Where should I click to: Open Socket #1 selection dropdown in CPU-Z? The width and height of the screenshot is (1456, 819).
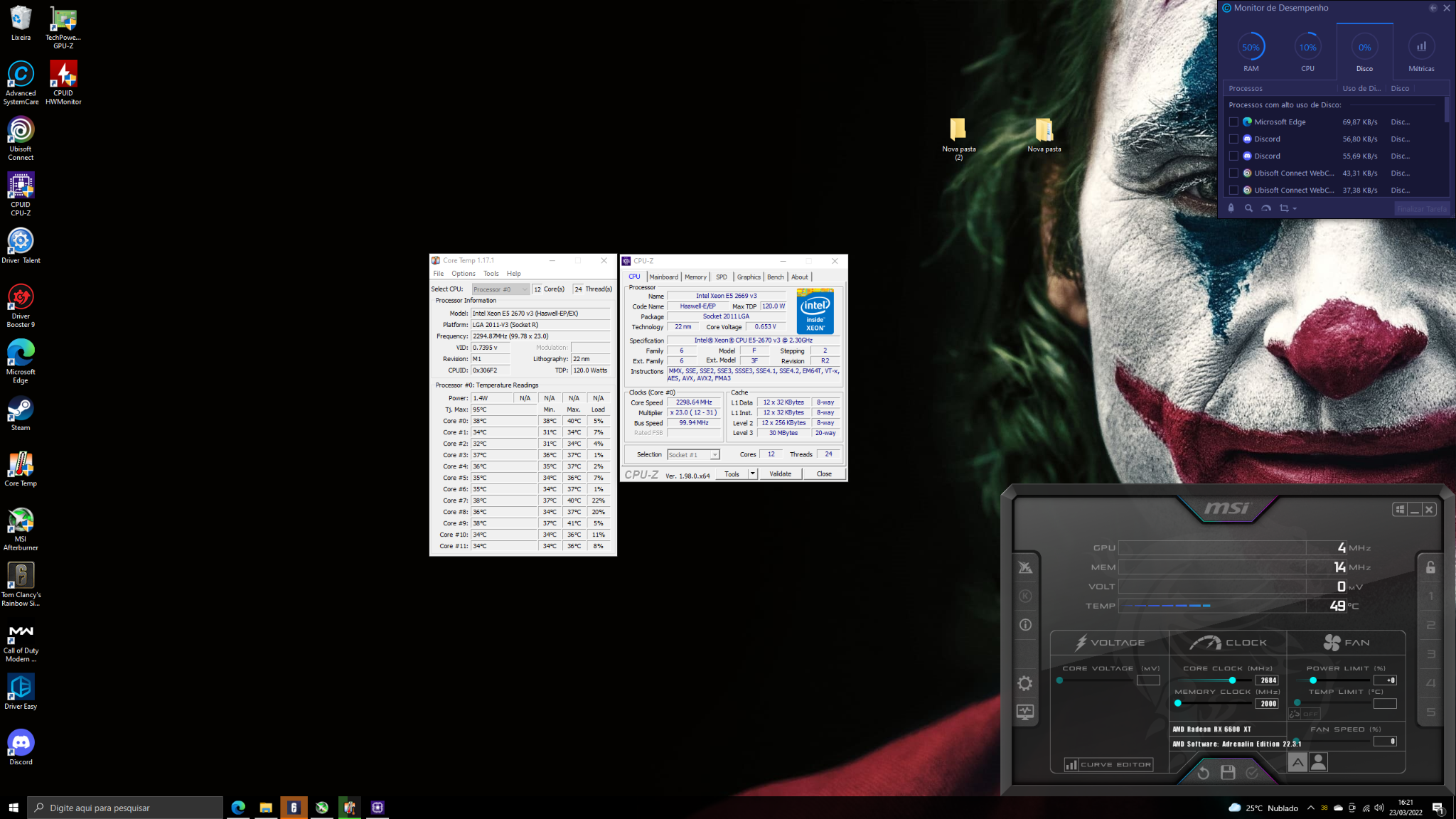693,455
